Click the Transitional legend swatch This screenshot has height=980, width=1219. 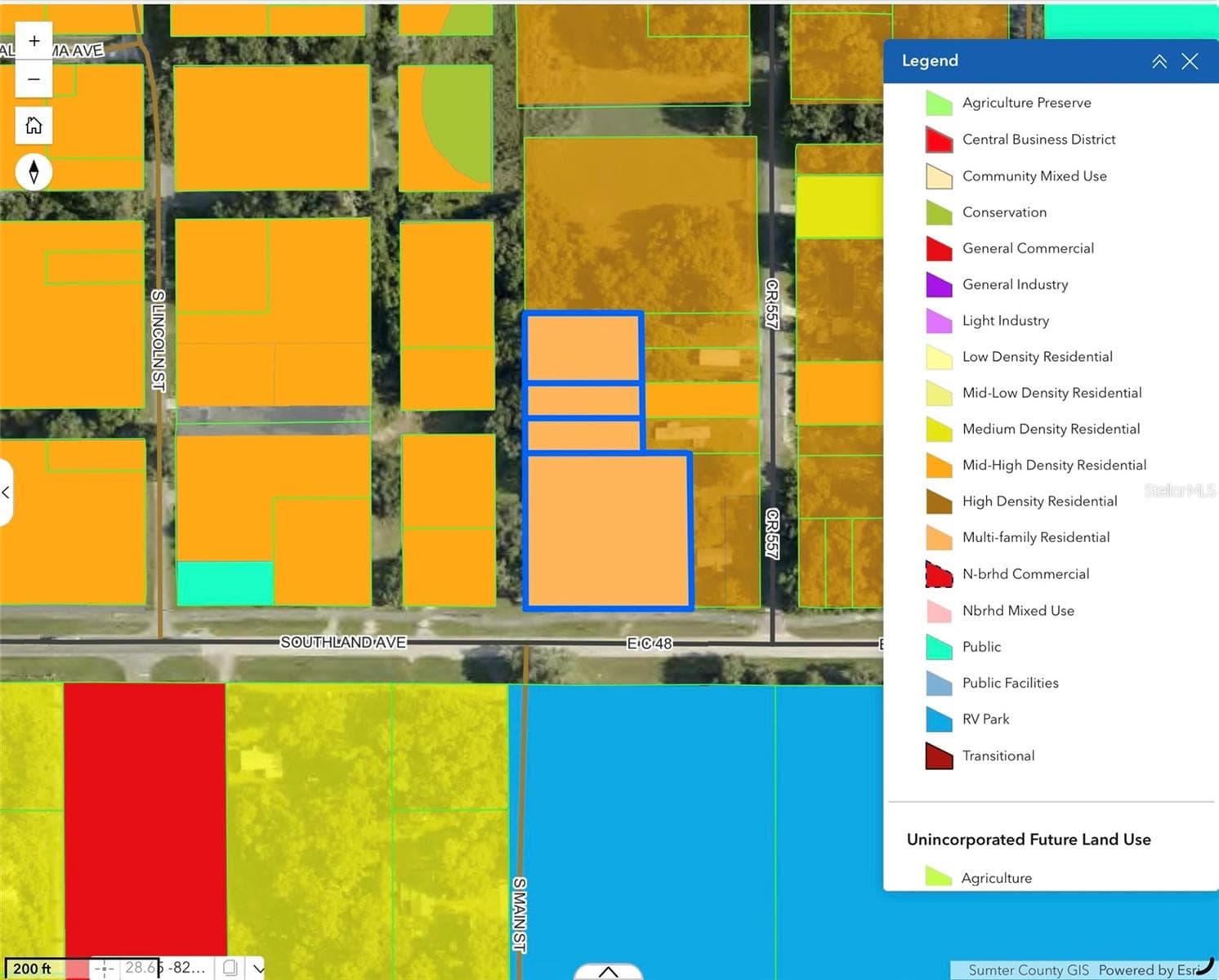[x=939, y=756]
